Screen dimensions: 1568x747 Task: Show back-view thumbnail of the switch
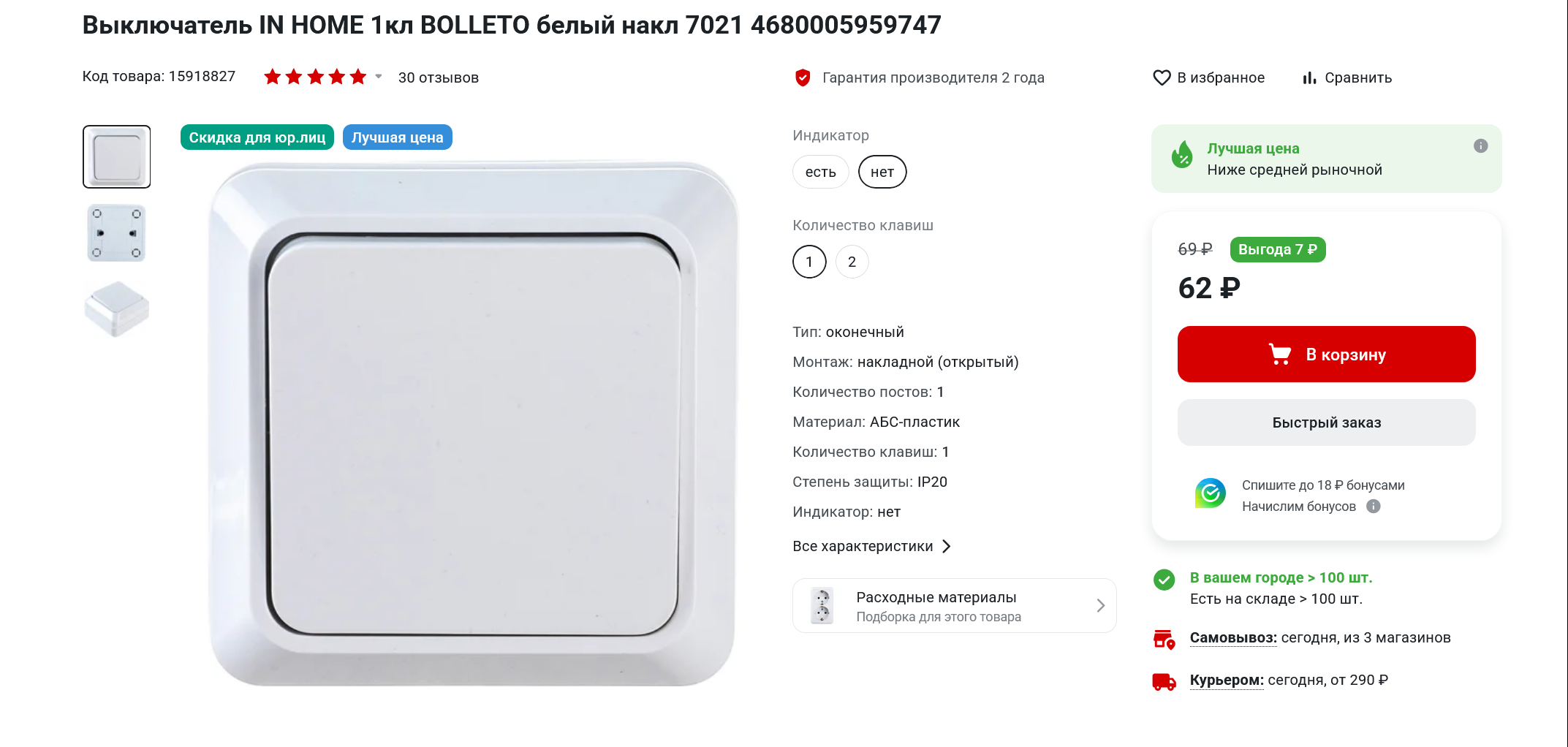coord(116,233)
